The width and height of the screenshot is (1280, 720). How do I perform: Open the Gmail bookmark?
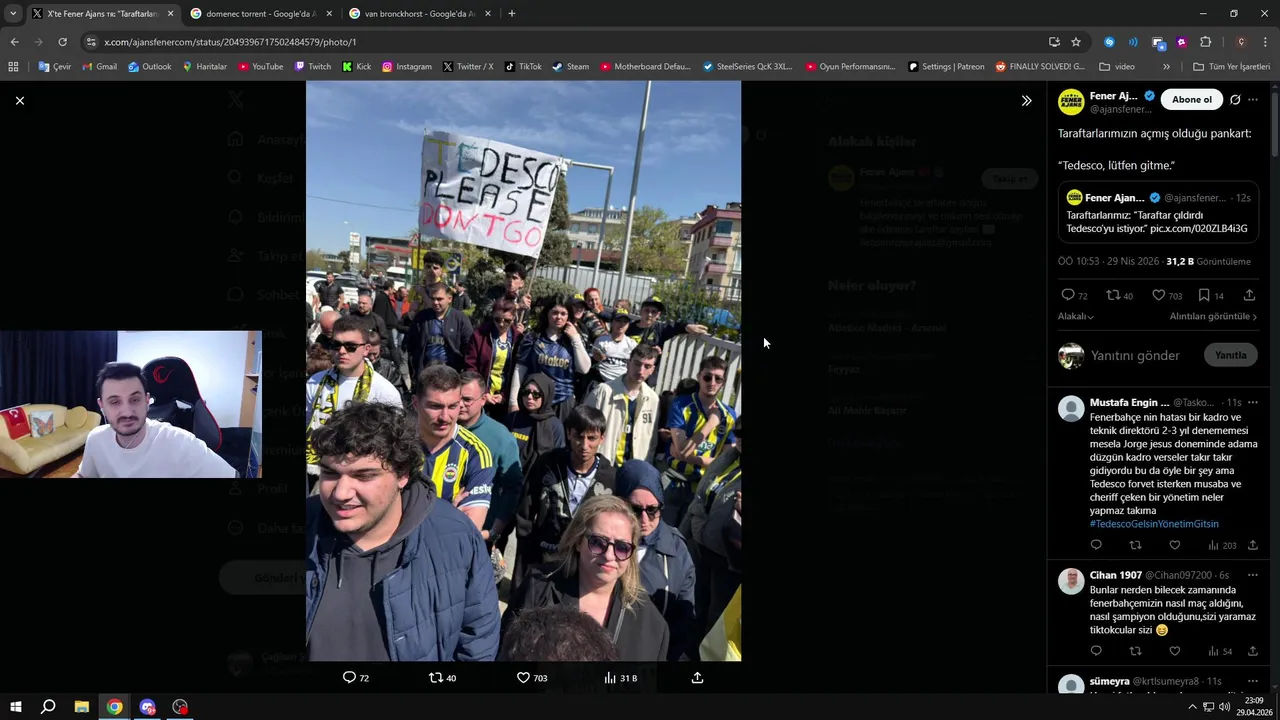(x=99, y=67)
